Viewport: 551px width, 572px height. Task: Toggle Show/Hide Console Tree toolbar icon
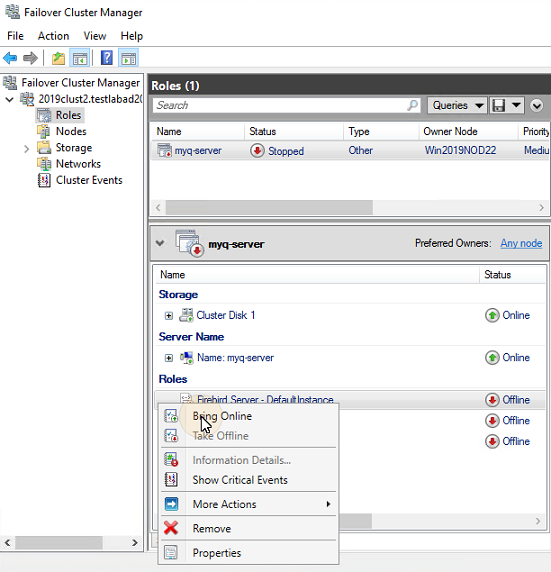[80, 58]
